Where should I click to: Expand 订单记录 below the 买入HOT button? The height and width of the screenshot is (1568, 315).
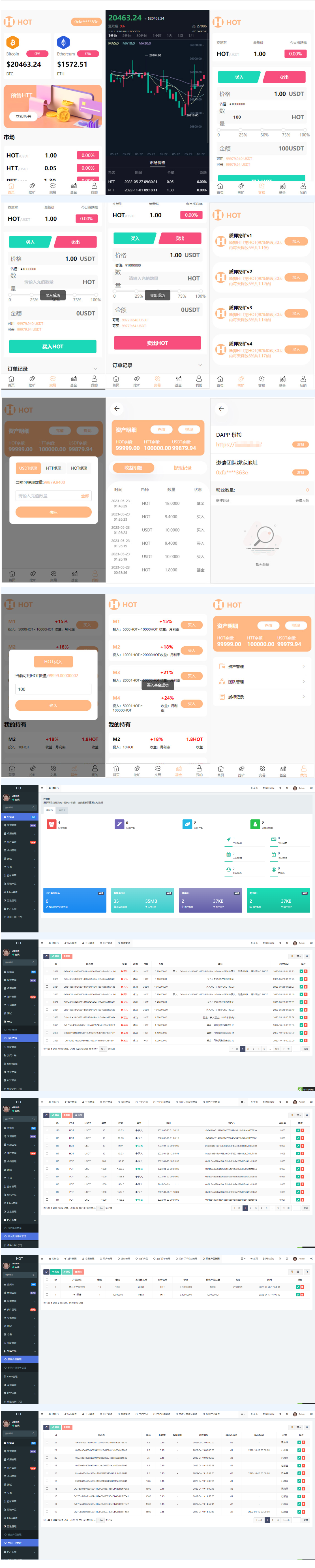click(95, 369)
